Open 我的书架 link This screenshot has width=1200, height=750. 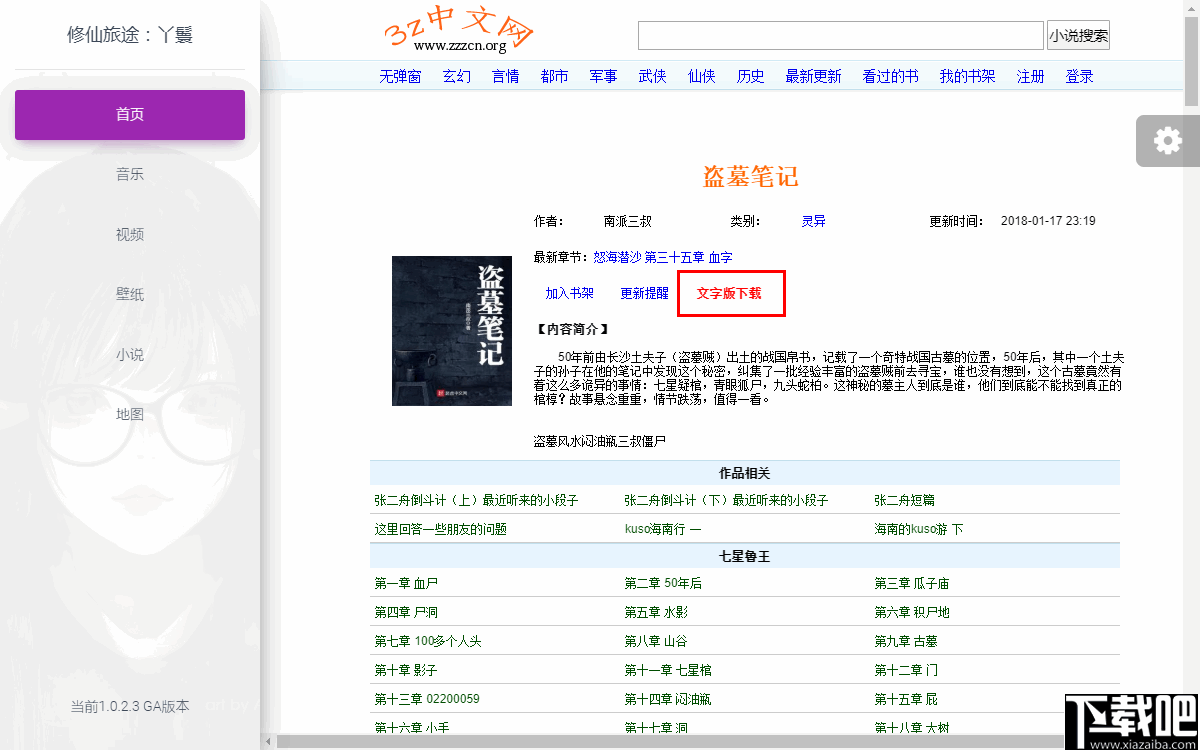click(968, 76)
